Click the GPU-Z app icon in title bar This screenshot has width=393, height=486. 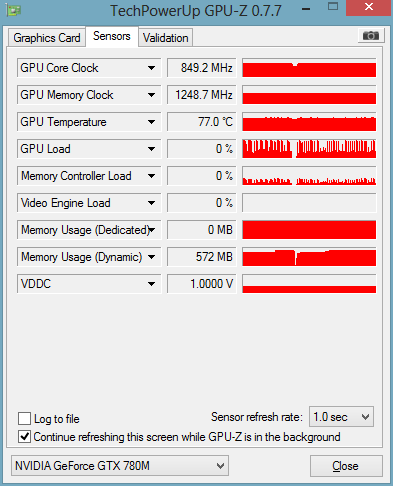(14, 10)
